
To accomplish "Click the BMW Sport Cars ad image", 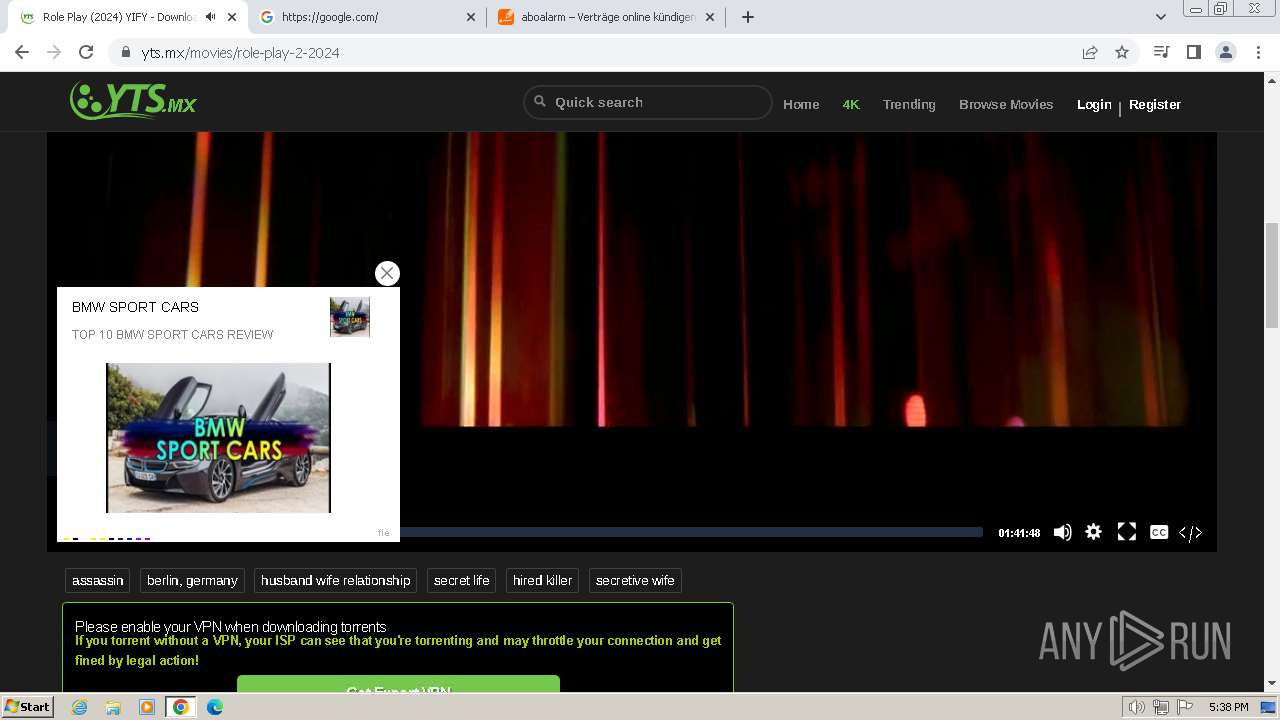I will (218, 438).
